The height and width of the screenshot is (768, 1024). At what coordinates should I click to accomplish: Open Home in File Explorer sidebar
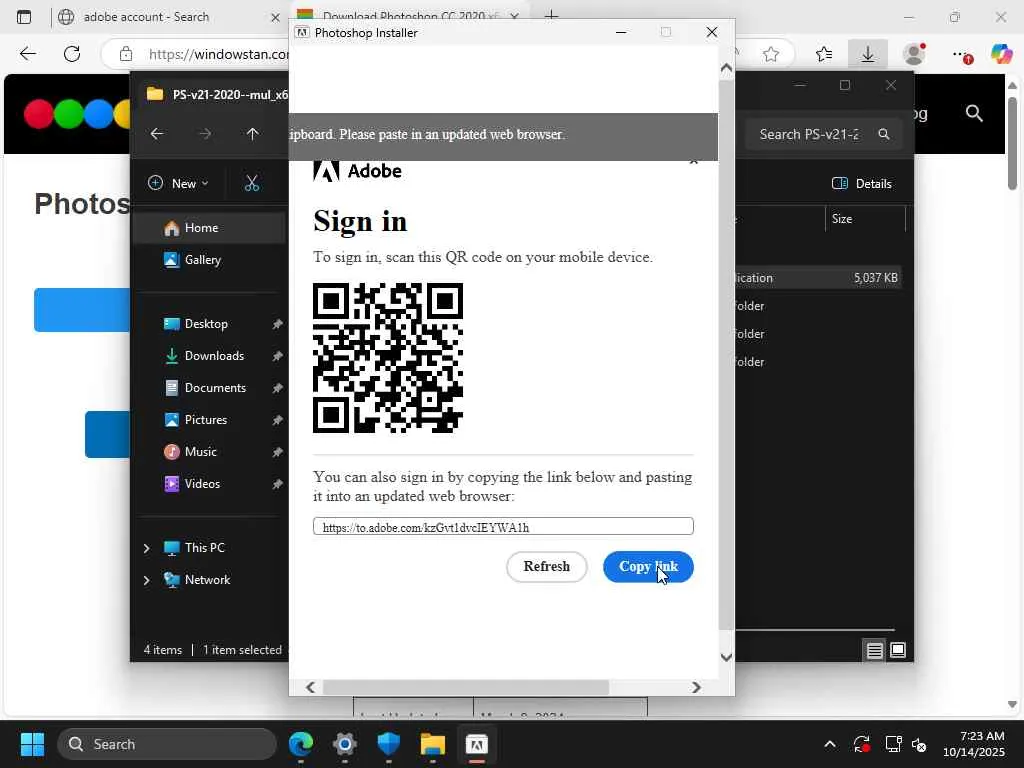point(209,228)
